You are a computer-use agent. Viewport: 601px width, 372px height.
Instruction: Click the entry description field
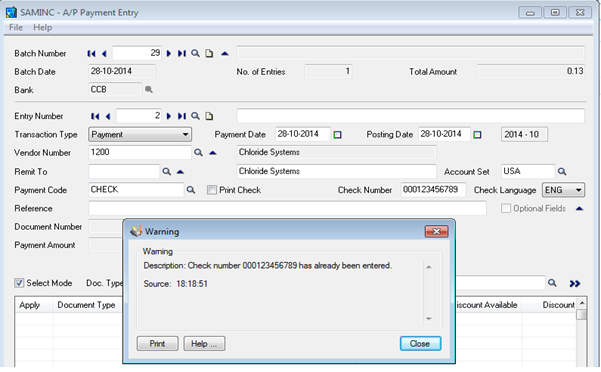click(x=411, y=116)
